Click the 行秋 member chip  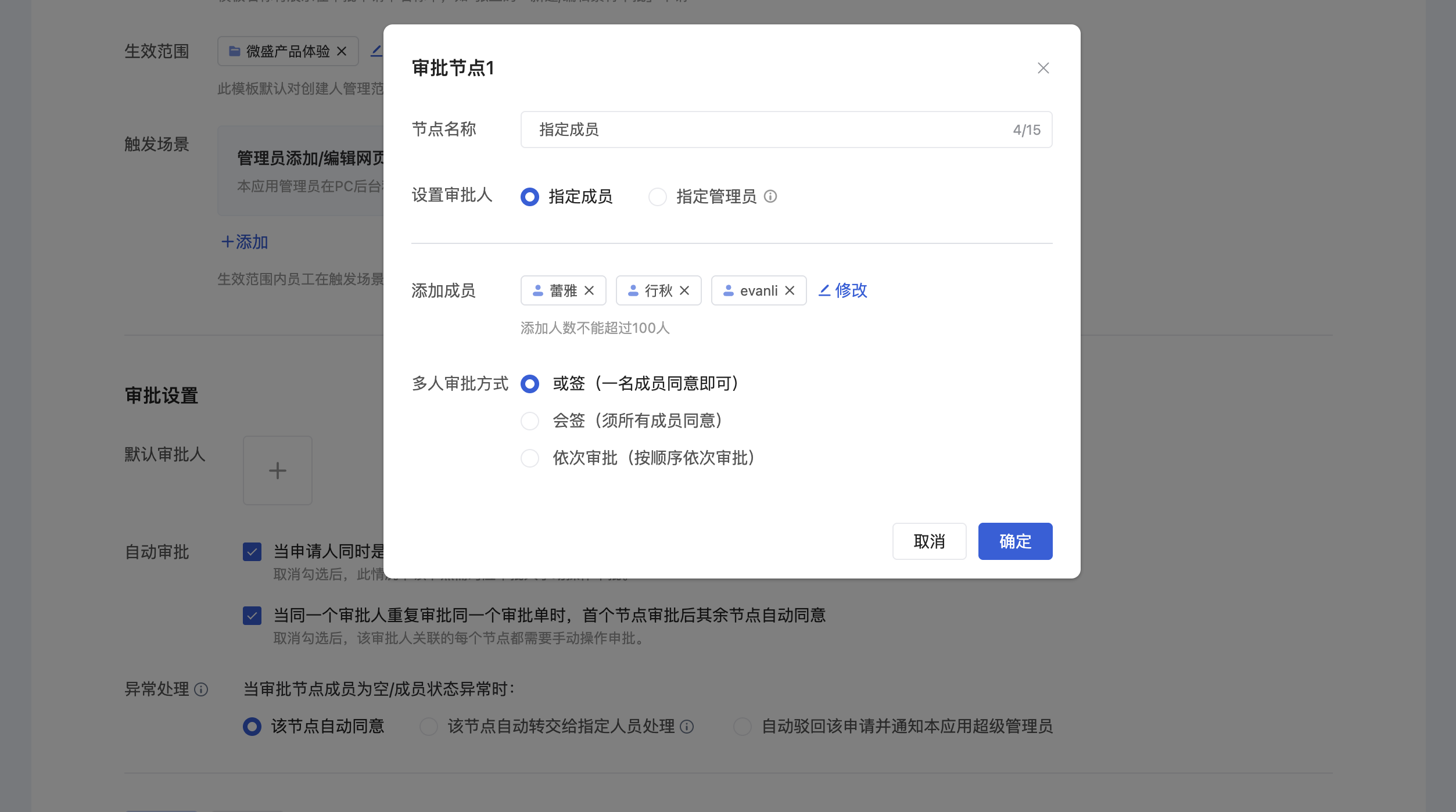pos(658,290)
